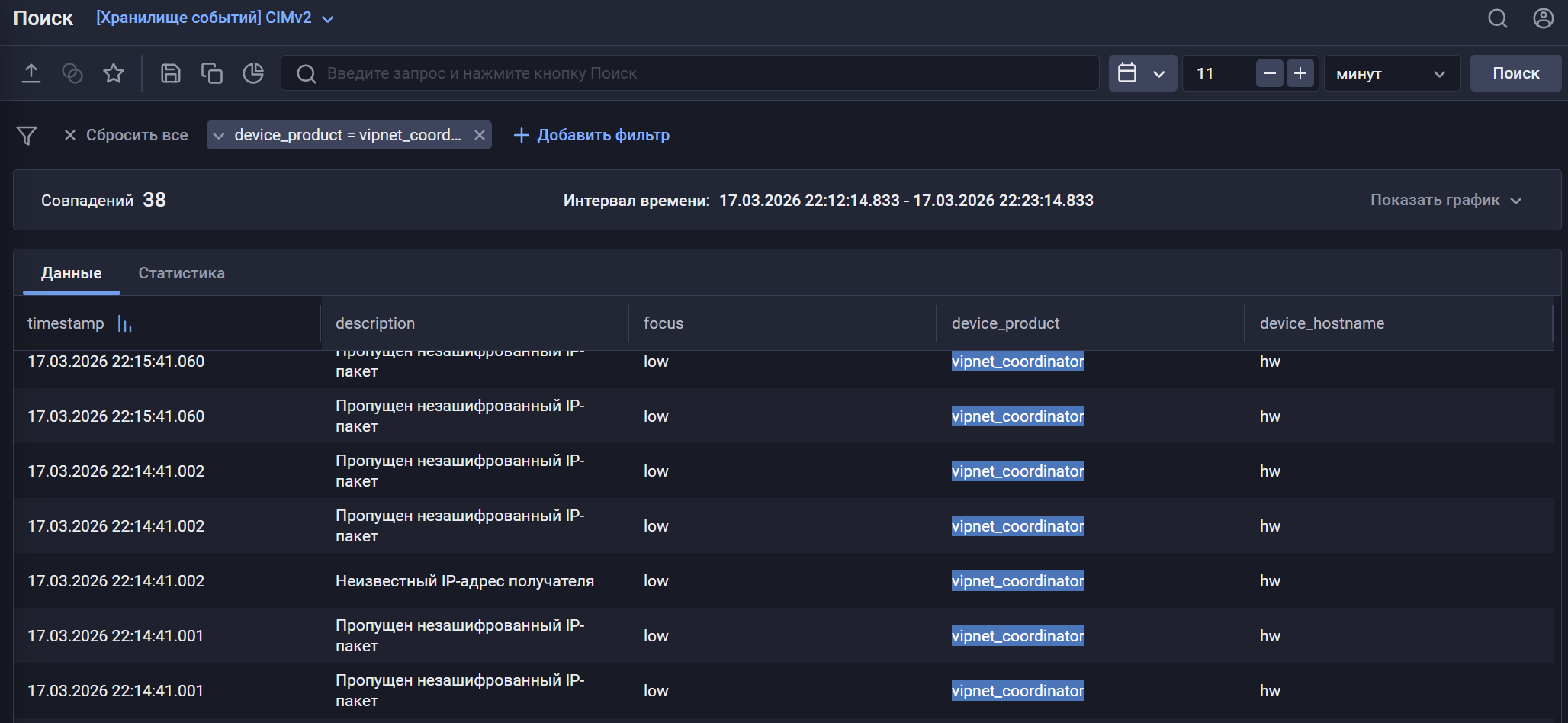Click the save query icon

coord(171,72)
